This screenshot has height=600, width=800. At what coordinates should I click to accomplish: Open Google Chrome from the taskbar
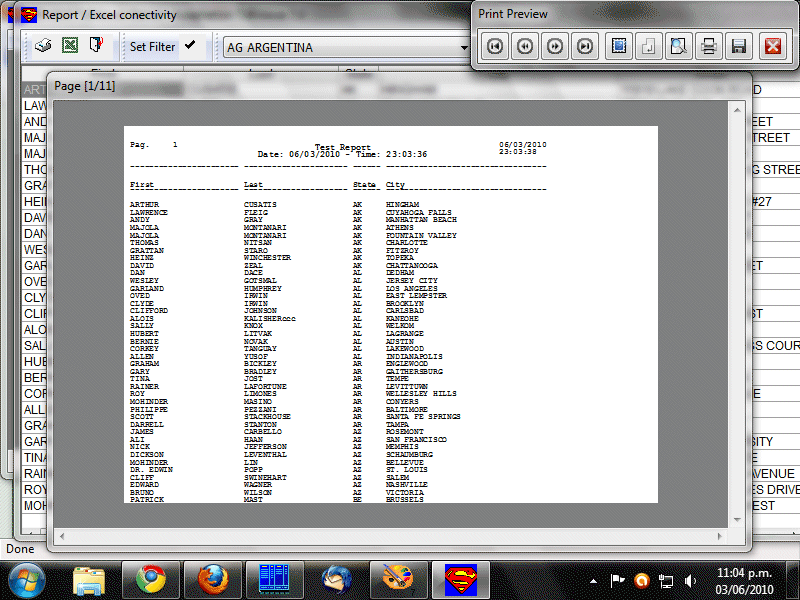coord(150,579)
